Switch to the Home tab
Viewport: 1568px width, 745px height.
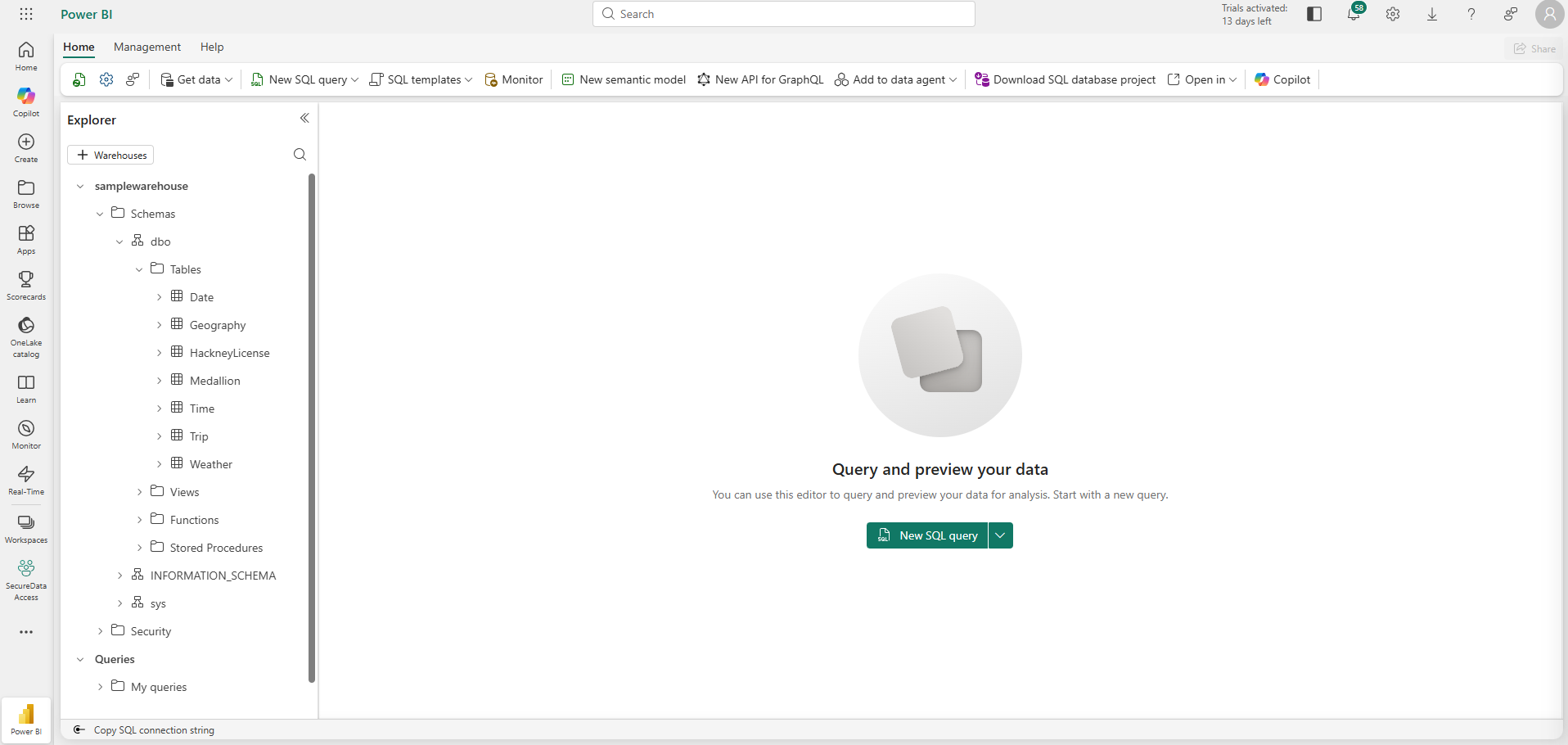coord(79,47)
